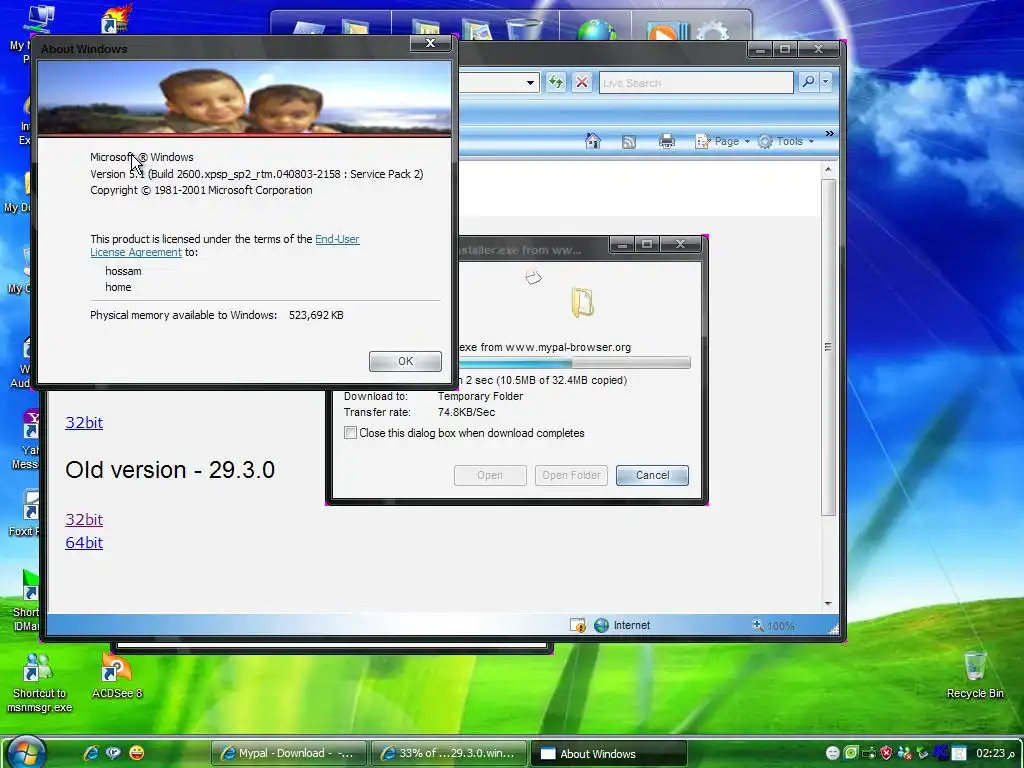Switch to the 33% download taskbar button
The image size is (1024, 768).
click(449, 753)
